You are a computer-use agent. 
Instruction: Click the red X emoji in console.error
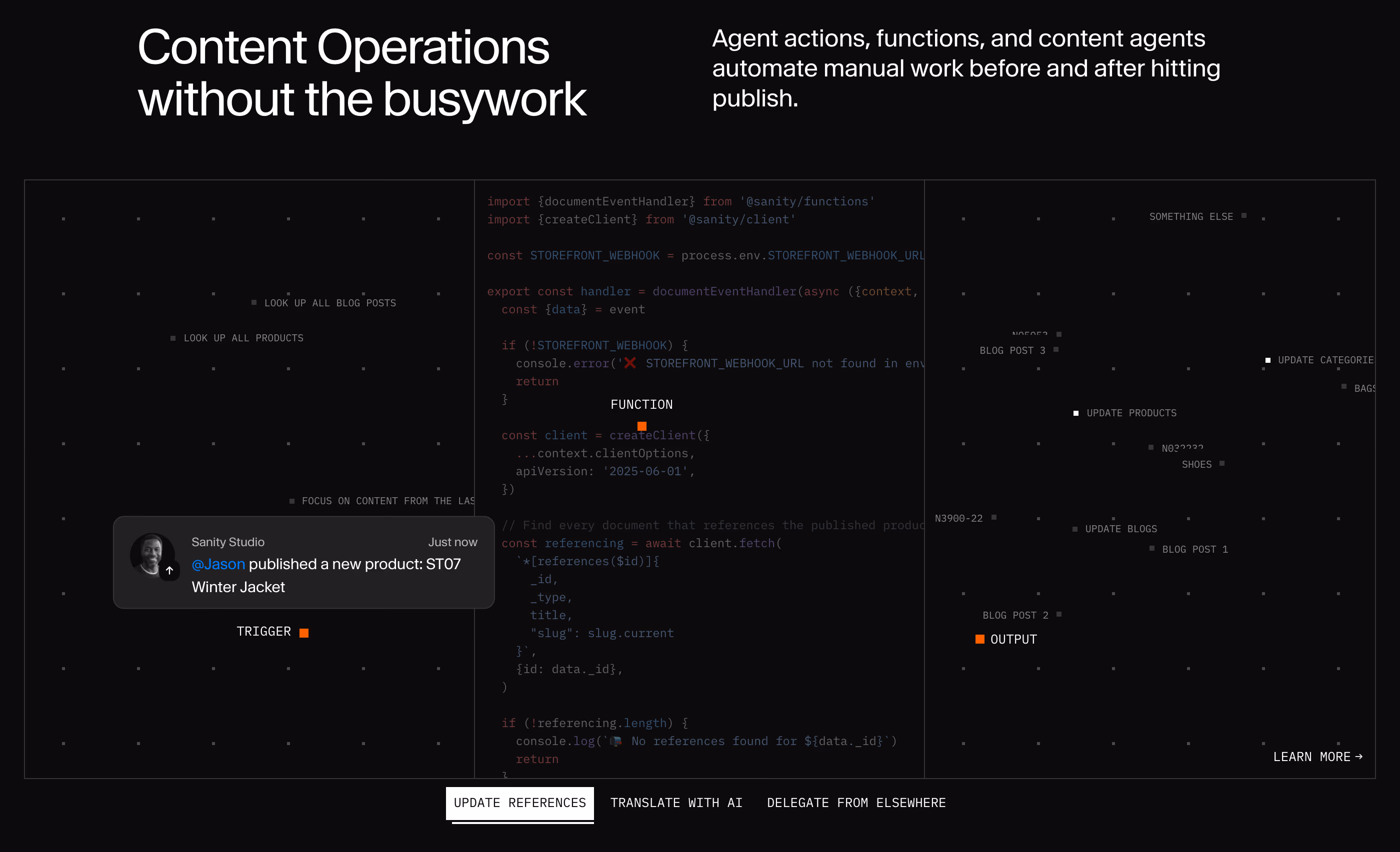point(629,363)
